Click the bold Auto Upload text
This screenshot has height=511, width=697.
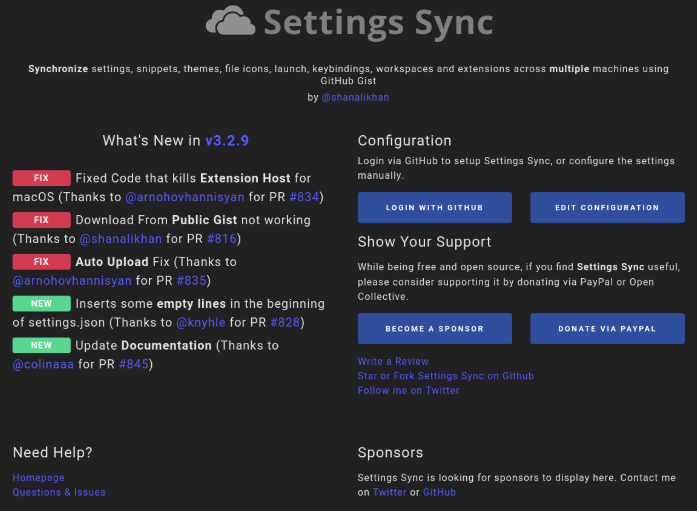pos(112,262)
